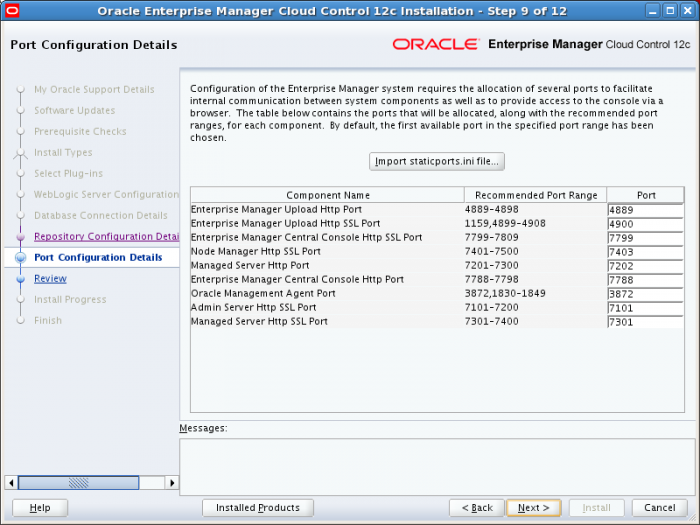700x525 pixels.
Task: Go to the next installation step
Action: pos(533,508)
